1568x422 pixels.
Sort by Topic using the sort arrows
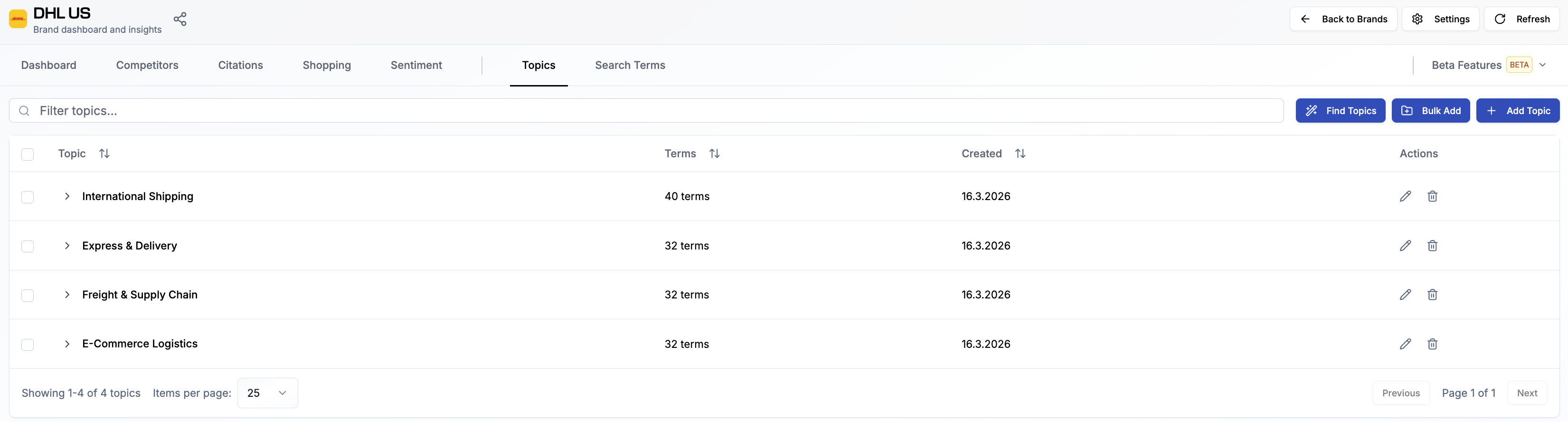pyautogui.click(x=104, y=153)
